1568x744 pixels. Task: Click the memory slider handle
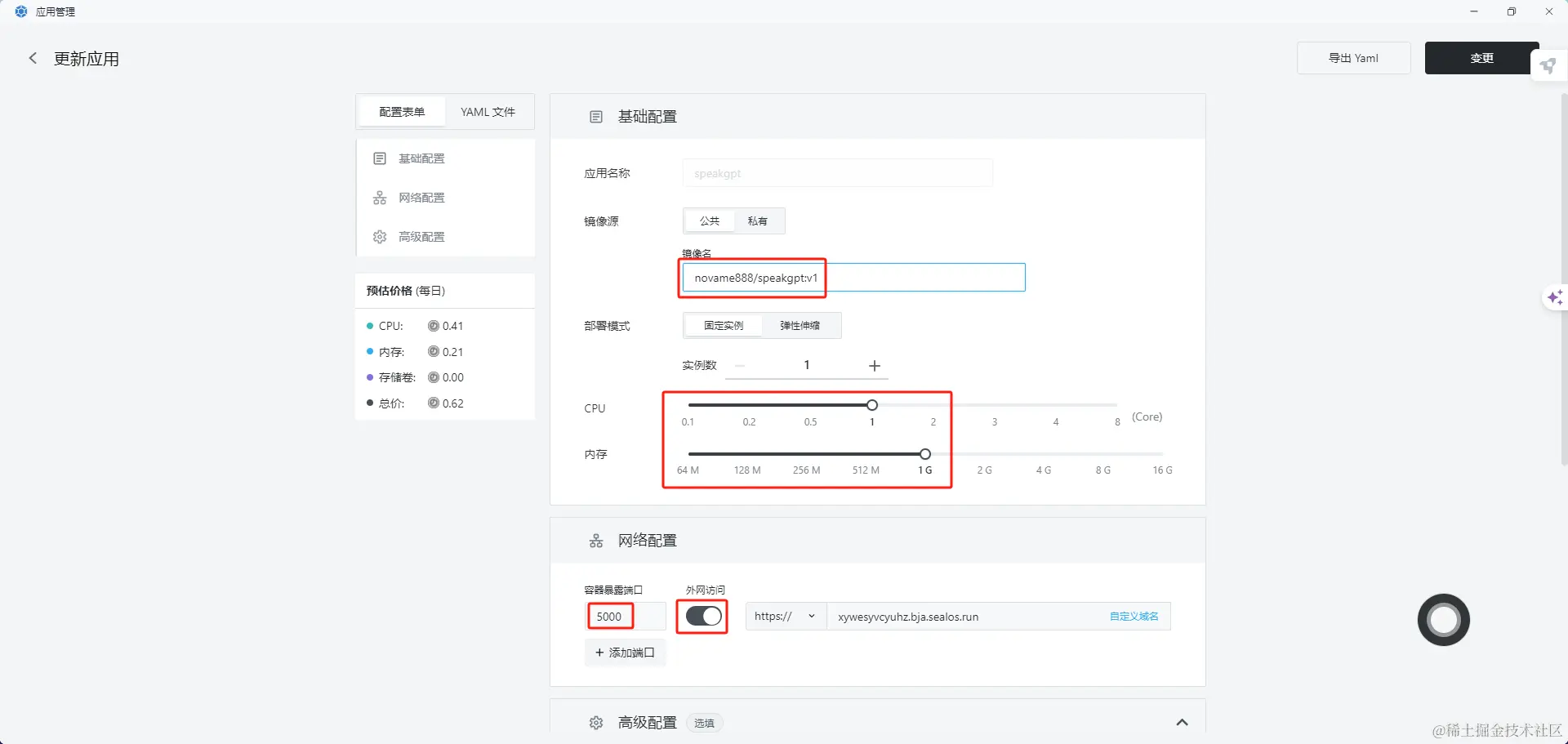click(x=925, y=454)
